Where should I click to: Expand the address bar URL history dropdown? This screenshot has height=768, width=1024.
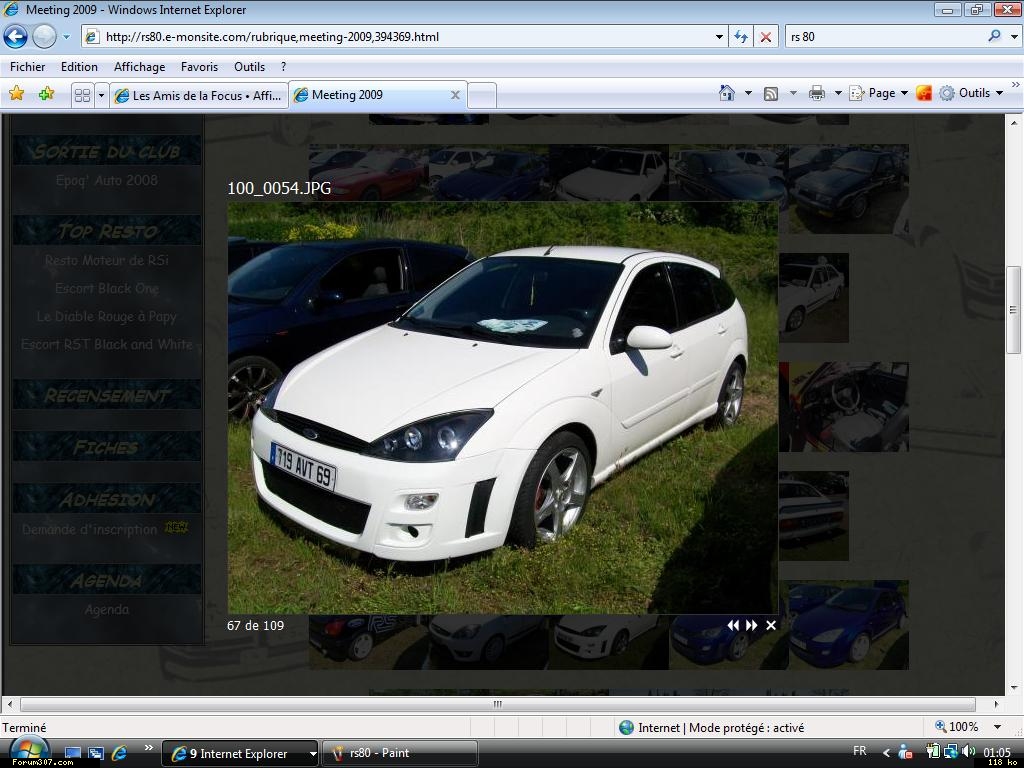pyautogui.click(x=719, y=37)
